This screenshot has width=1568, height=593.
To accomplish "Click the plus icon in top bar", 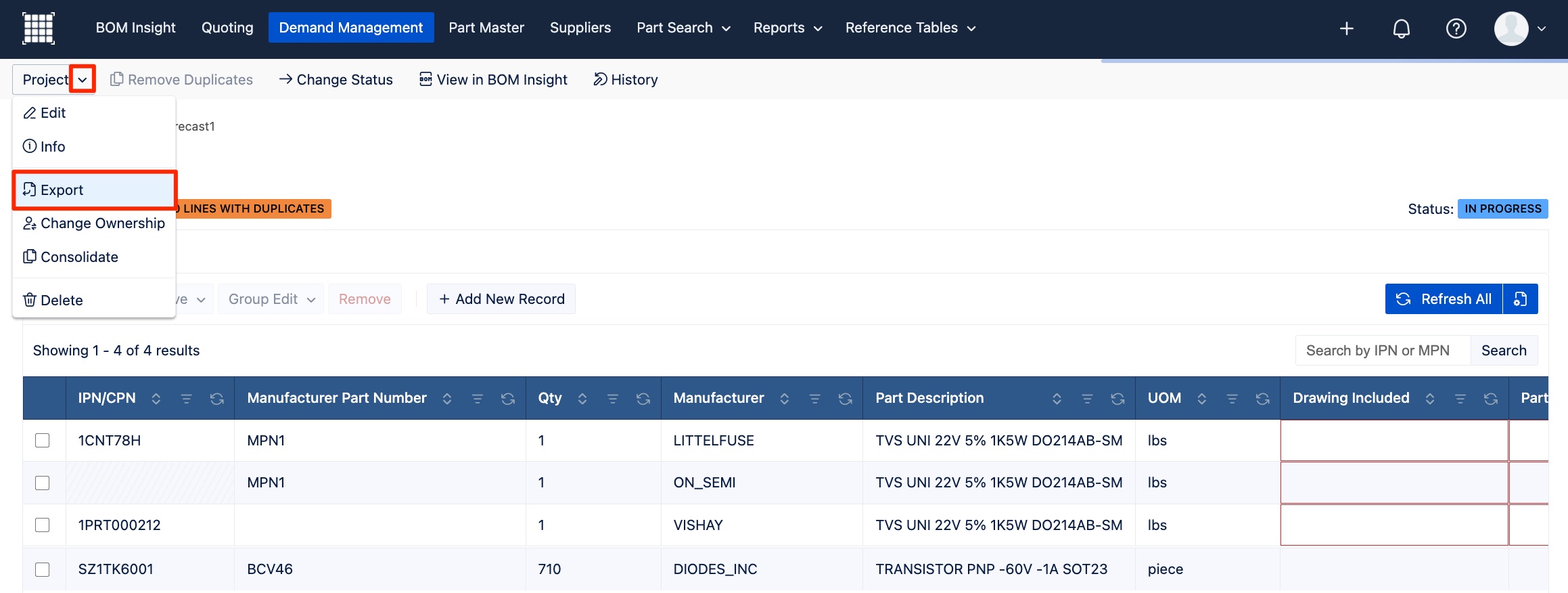I will [1347, 28].
